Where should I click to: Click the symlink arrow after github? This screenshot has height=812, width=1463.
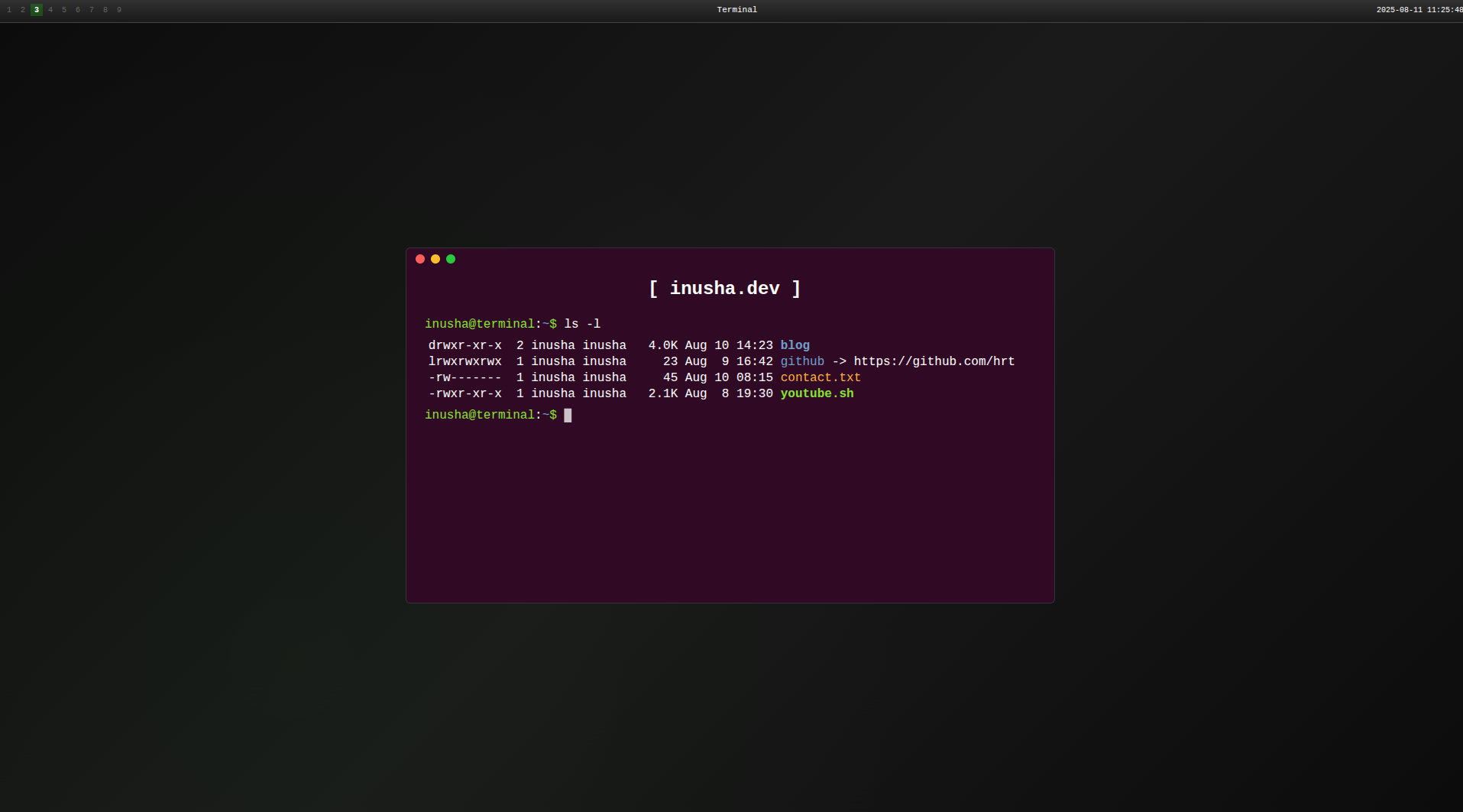pyautogui.click(x=839, y=361)
